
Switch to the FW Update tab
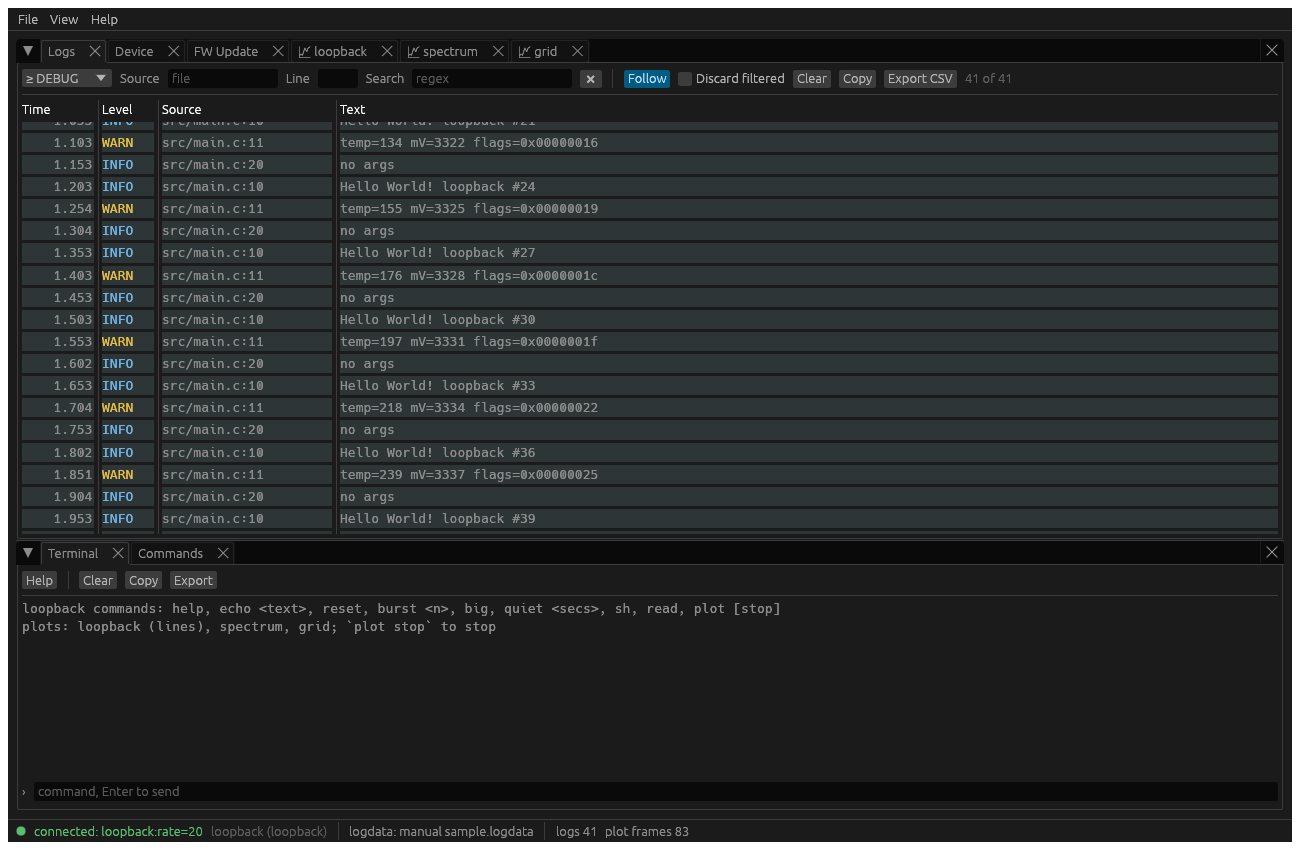(226, 51)
